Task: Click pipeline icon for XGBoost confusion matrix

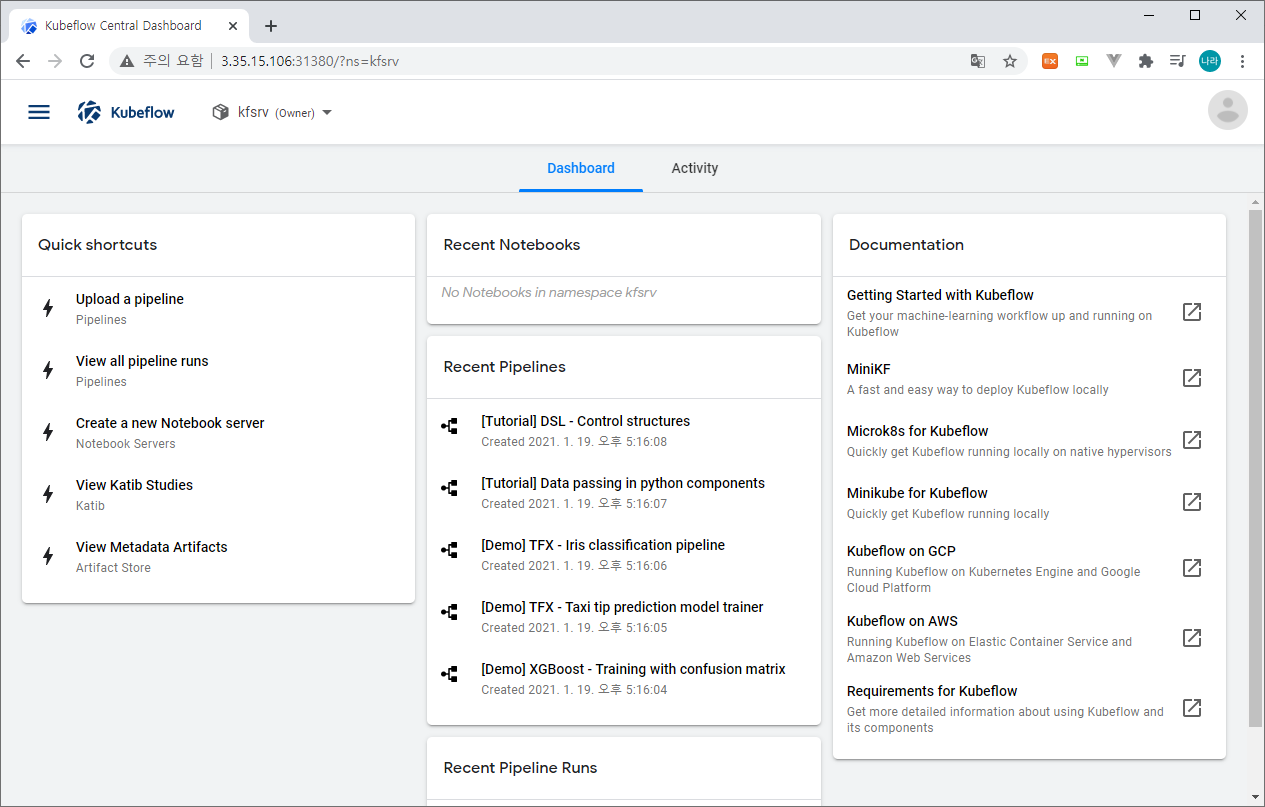Action: [x=450, y=674]
